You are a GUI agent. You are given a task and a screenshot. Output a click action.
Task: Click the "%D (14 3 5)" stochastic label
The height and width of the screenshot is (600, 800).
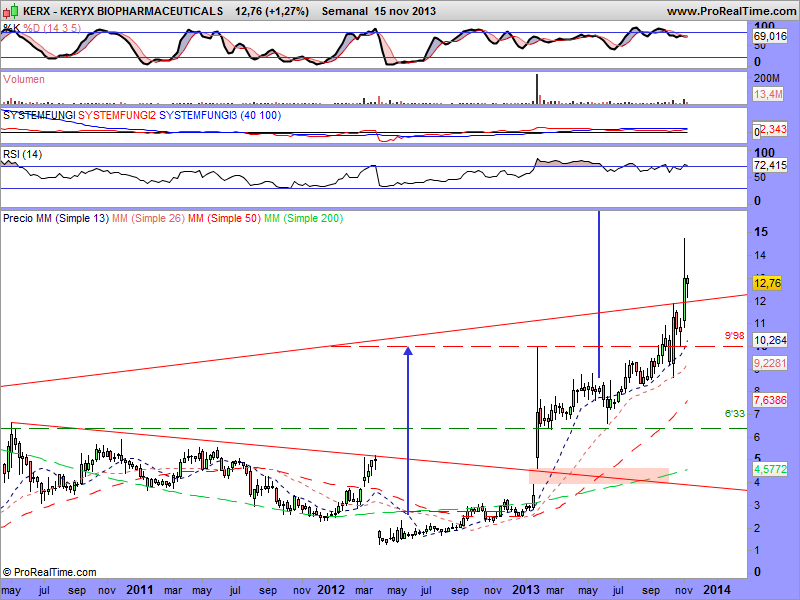tap(52, 28)
